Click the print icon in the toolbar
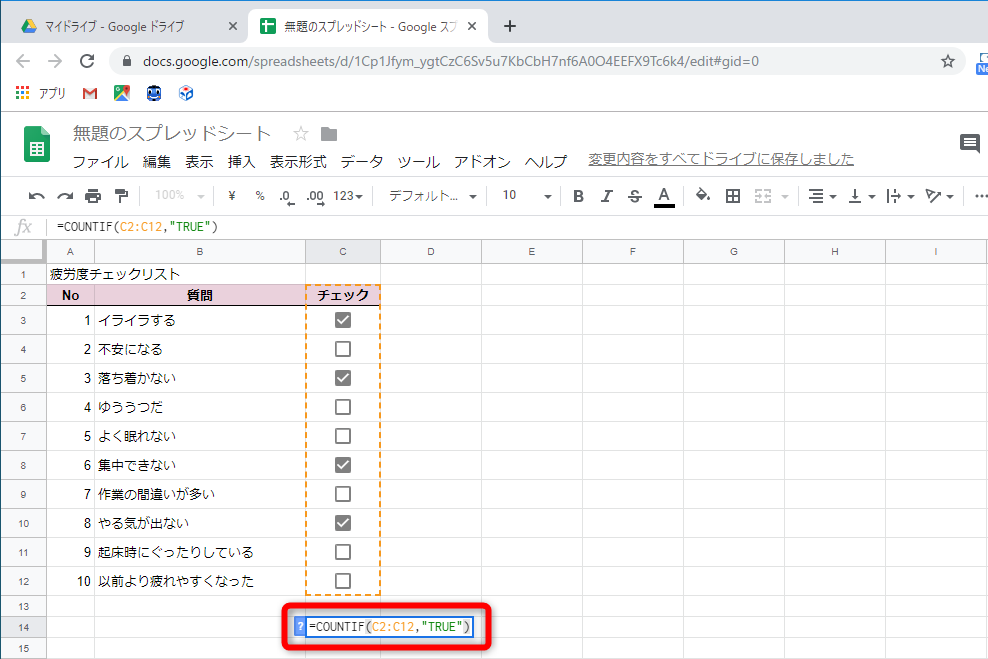Image resolution: width=988 pixels, height=659 pixels. [93, 196]
